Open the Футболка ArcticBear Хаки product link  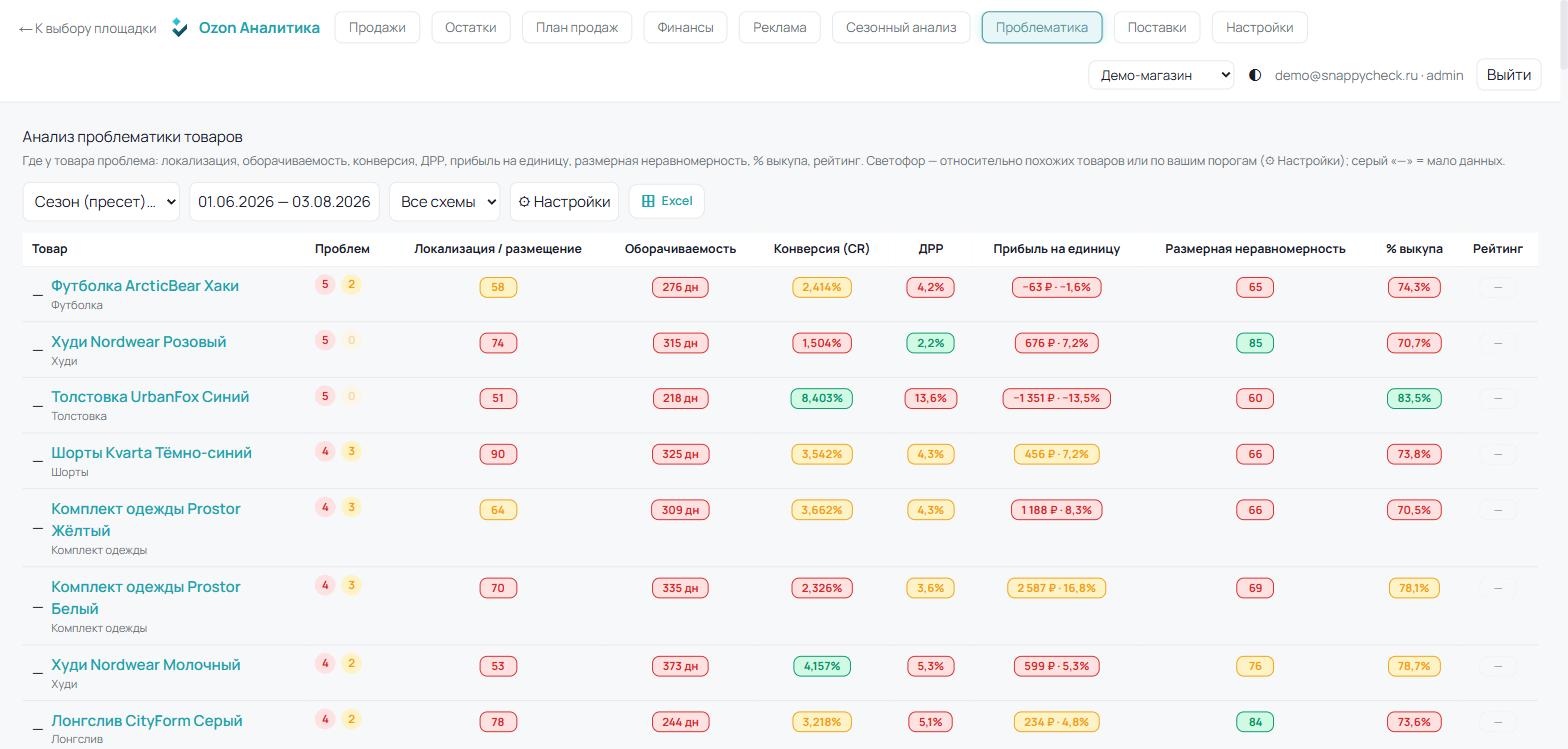[x=145, y=286]
